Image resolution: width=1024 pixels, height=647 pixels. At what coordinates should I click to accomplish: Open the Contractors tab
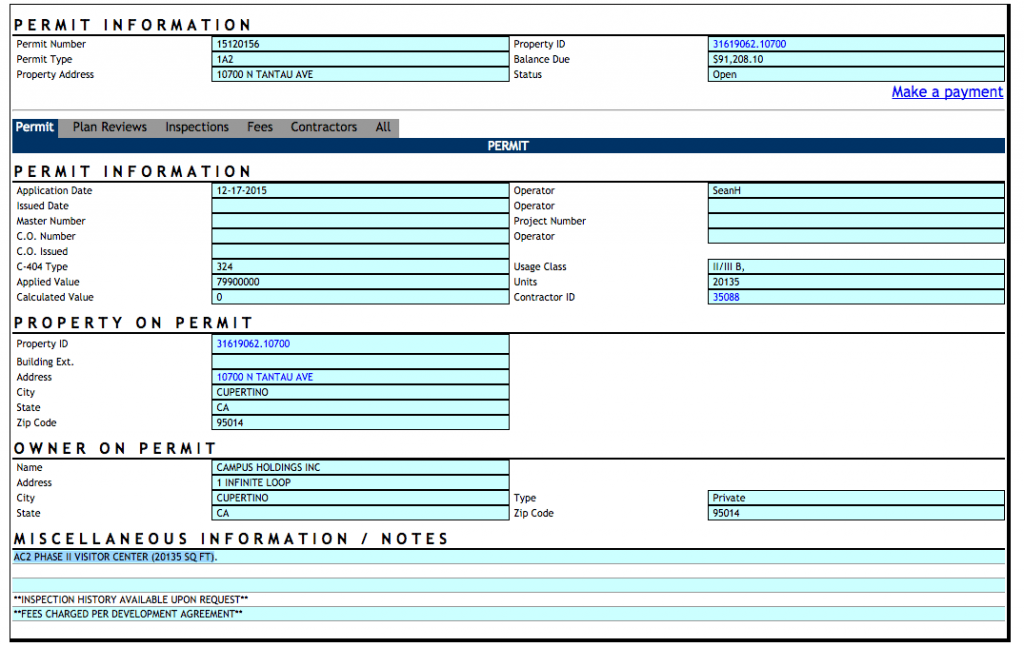323,127
